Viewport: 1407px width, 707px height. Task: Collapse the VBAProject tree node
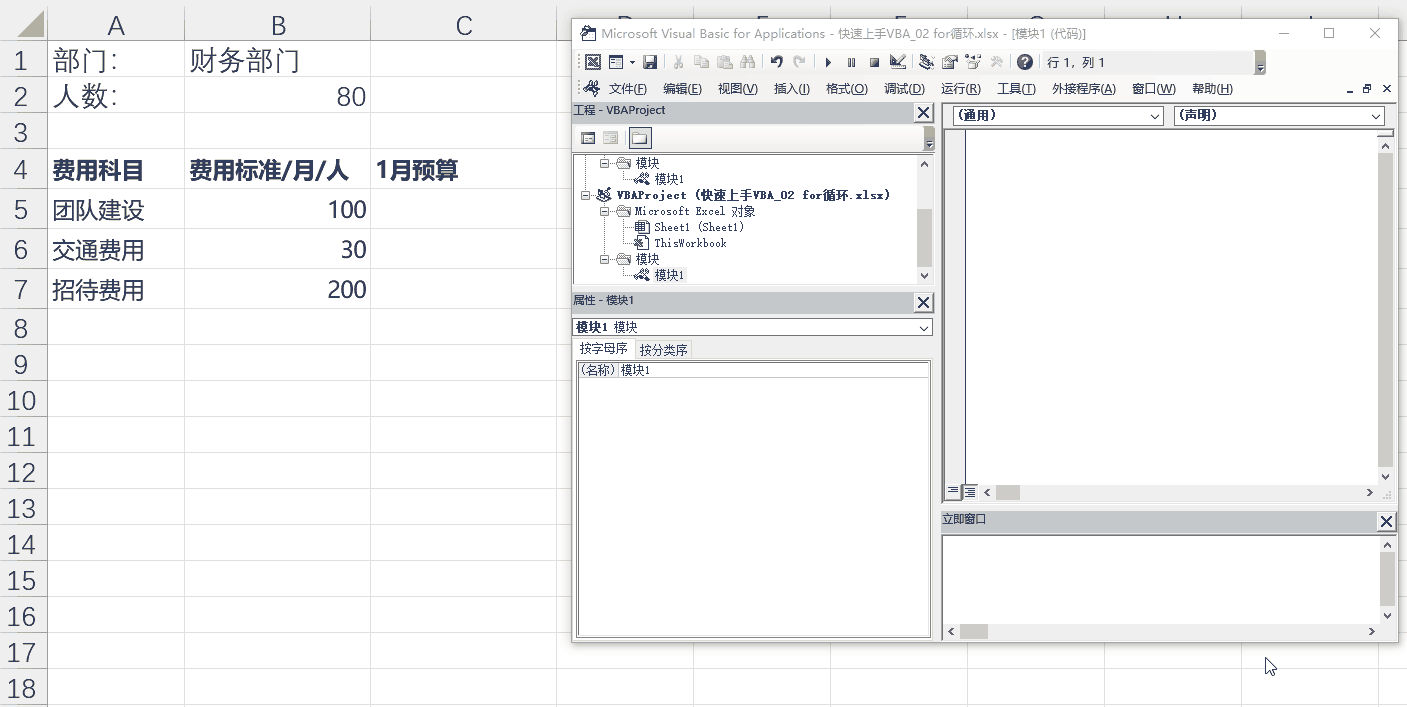pyautogui.click(x=585, y=195)
